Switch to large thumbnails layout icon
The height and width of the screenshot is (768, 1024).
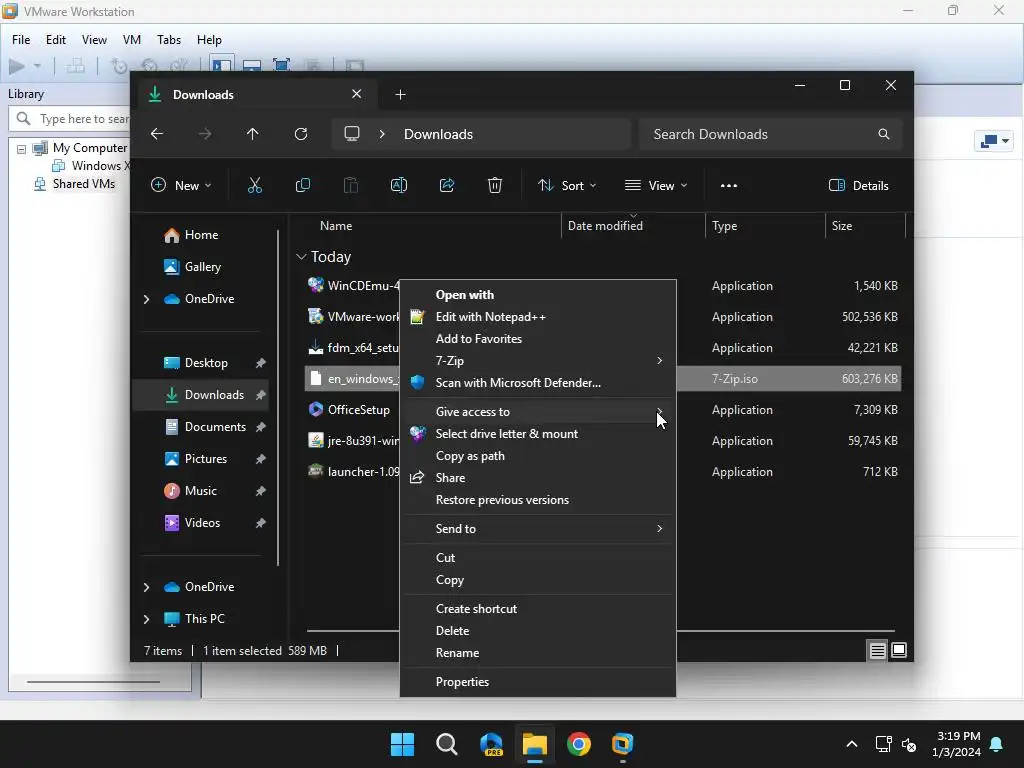[x=899, y=650]
